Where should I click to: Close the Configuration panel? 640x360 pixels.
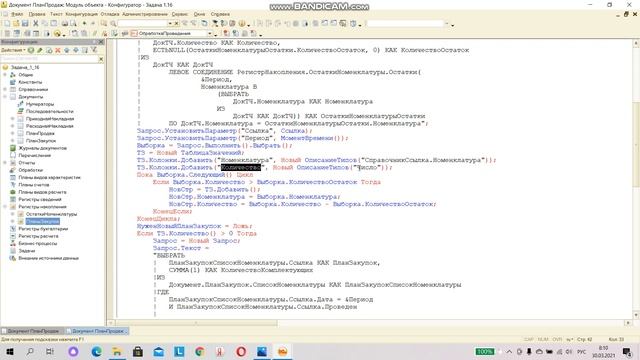click(101, 42)
